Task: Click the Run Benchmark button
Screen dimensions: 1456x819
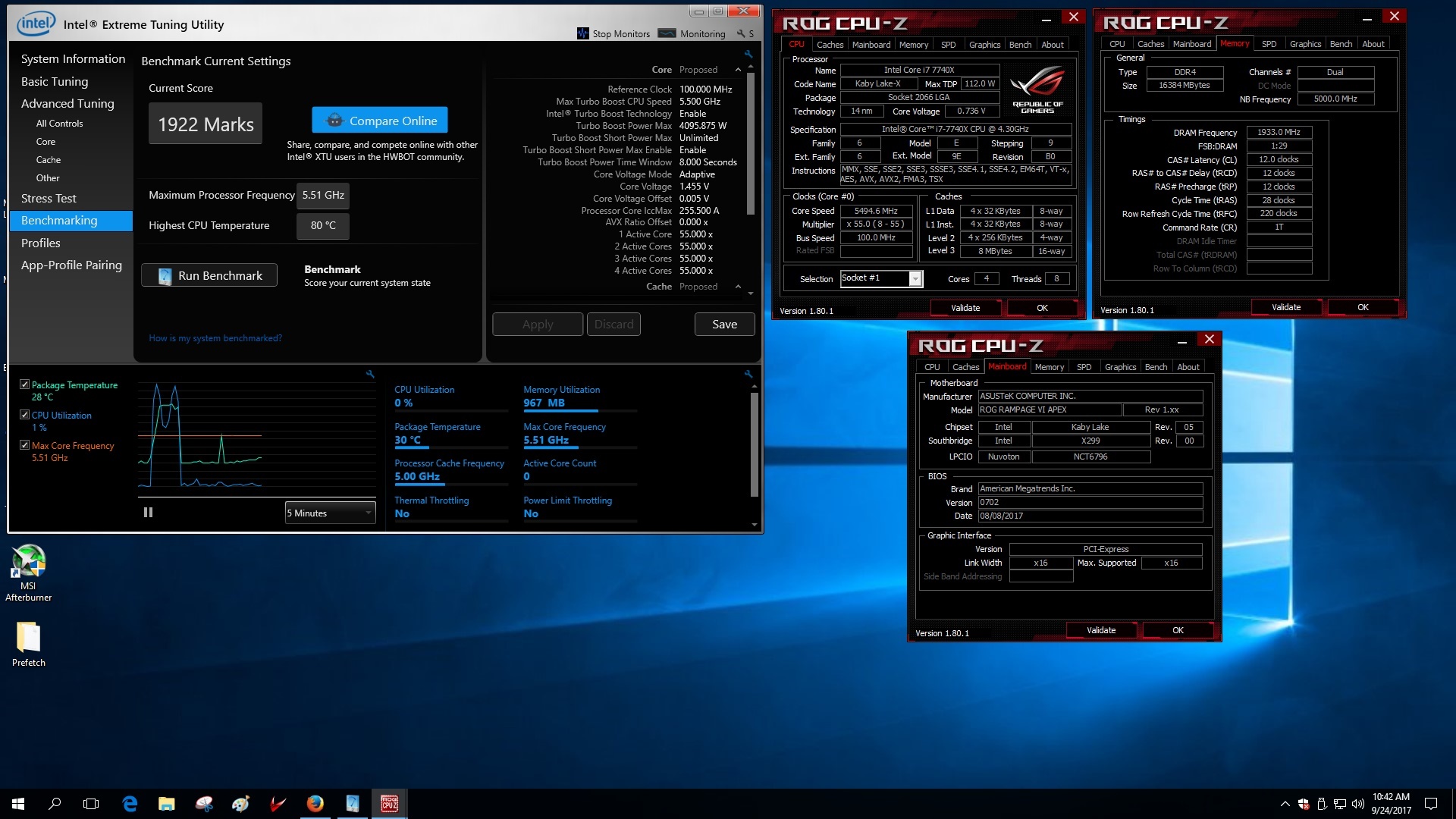Action: tap(209, 275)
